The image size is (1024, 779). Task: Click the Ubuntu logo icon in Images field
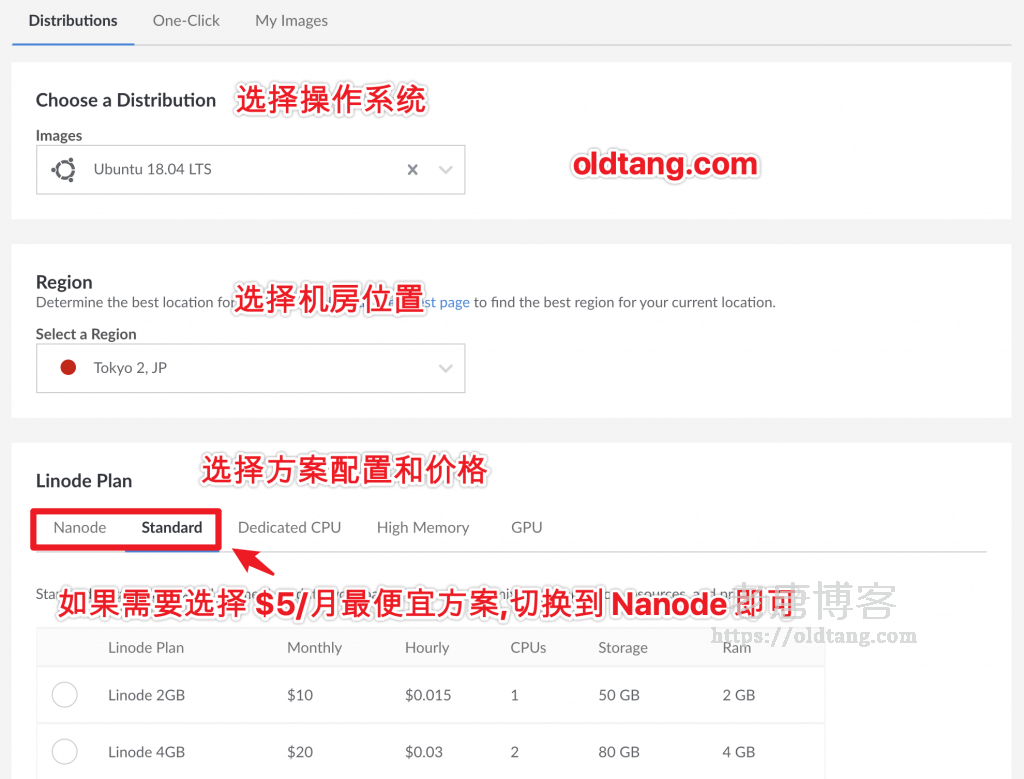64,170
